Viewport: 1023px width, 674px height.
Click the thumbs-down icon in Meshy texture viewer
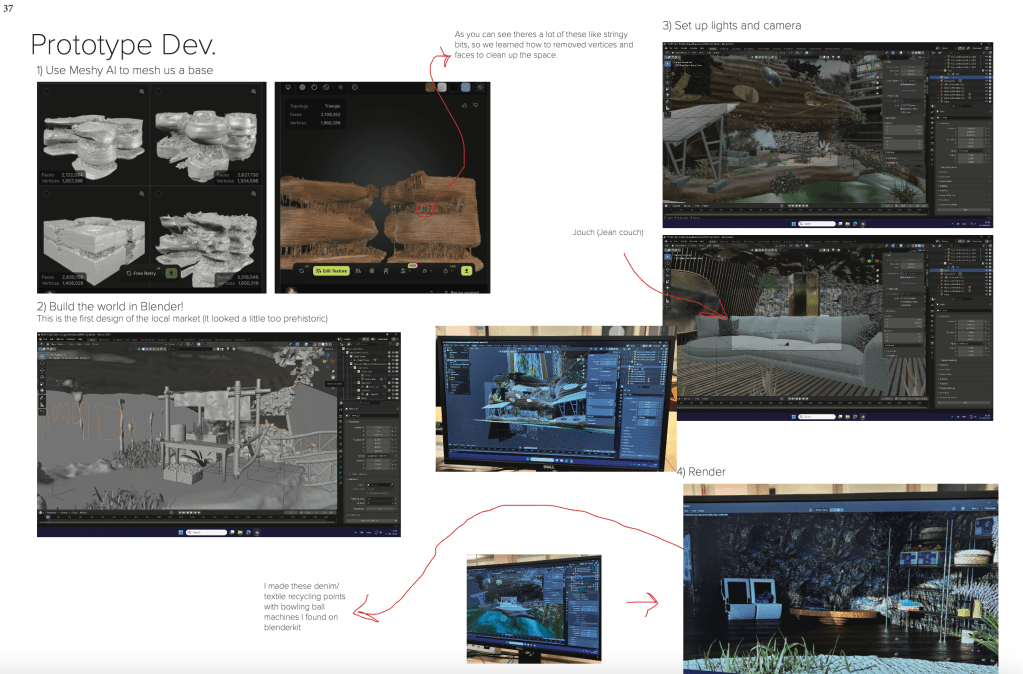(477, 104)
